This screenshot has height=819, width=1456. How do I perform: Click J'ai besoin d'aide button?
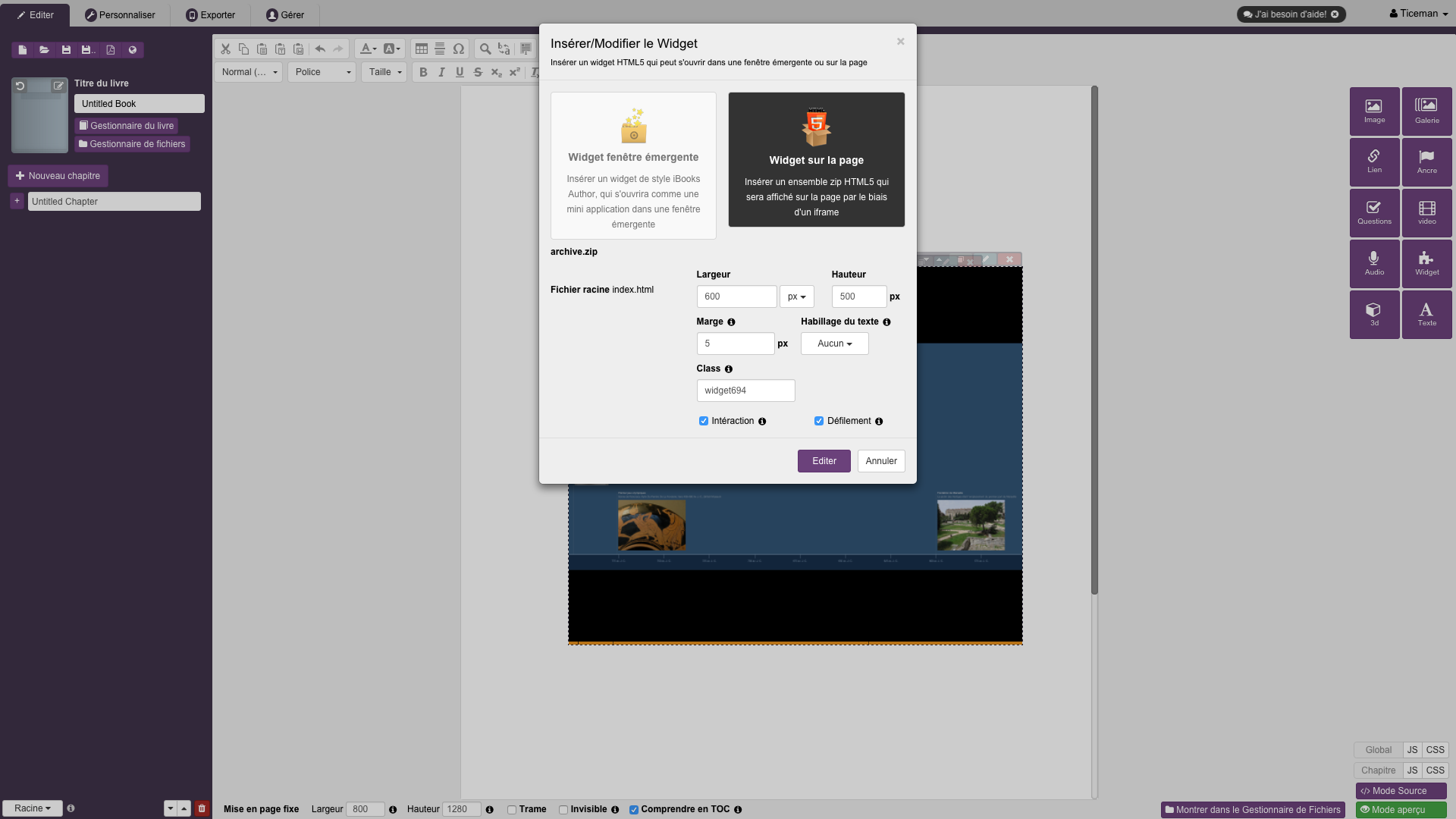1291,14
